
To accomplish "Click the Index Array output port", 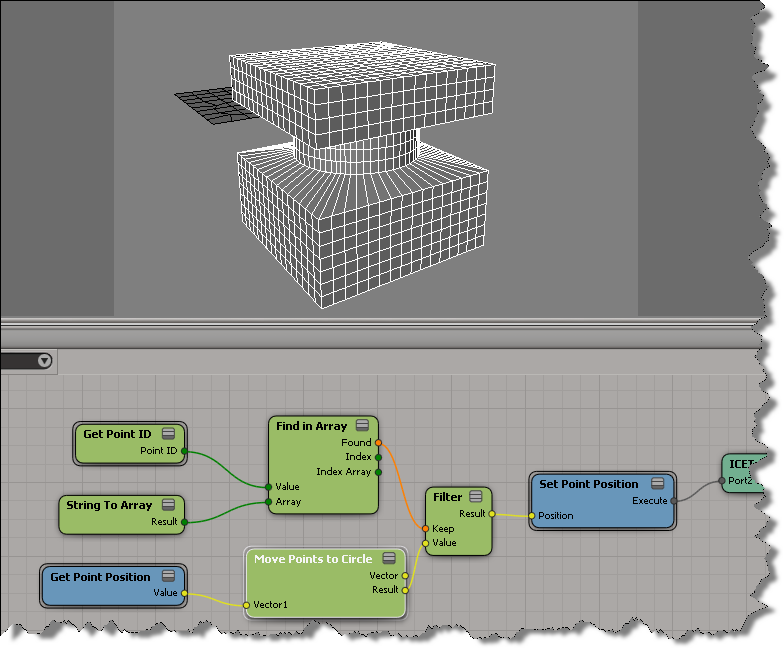I will [378, 472].
